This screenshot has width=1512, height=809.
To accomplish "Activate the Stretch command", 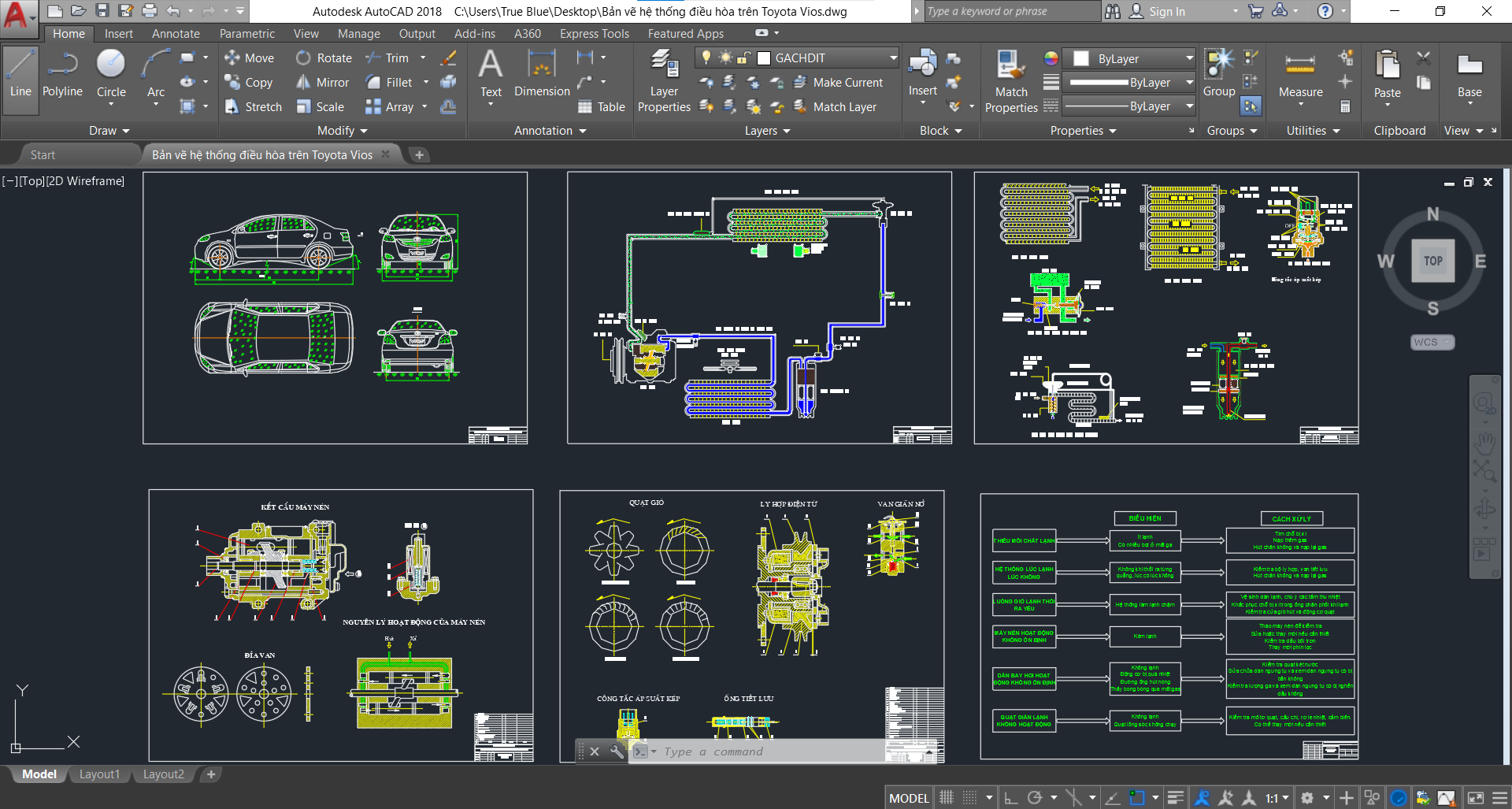I will 253,106.
